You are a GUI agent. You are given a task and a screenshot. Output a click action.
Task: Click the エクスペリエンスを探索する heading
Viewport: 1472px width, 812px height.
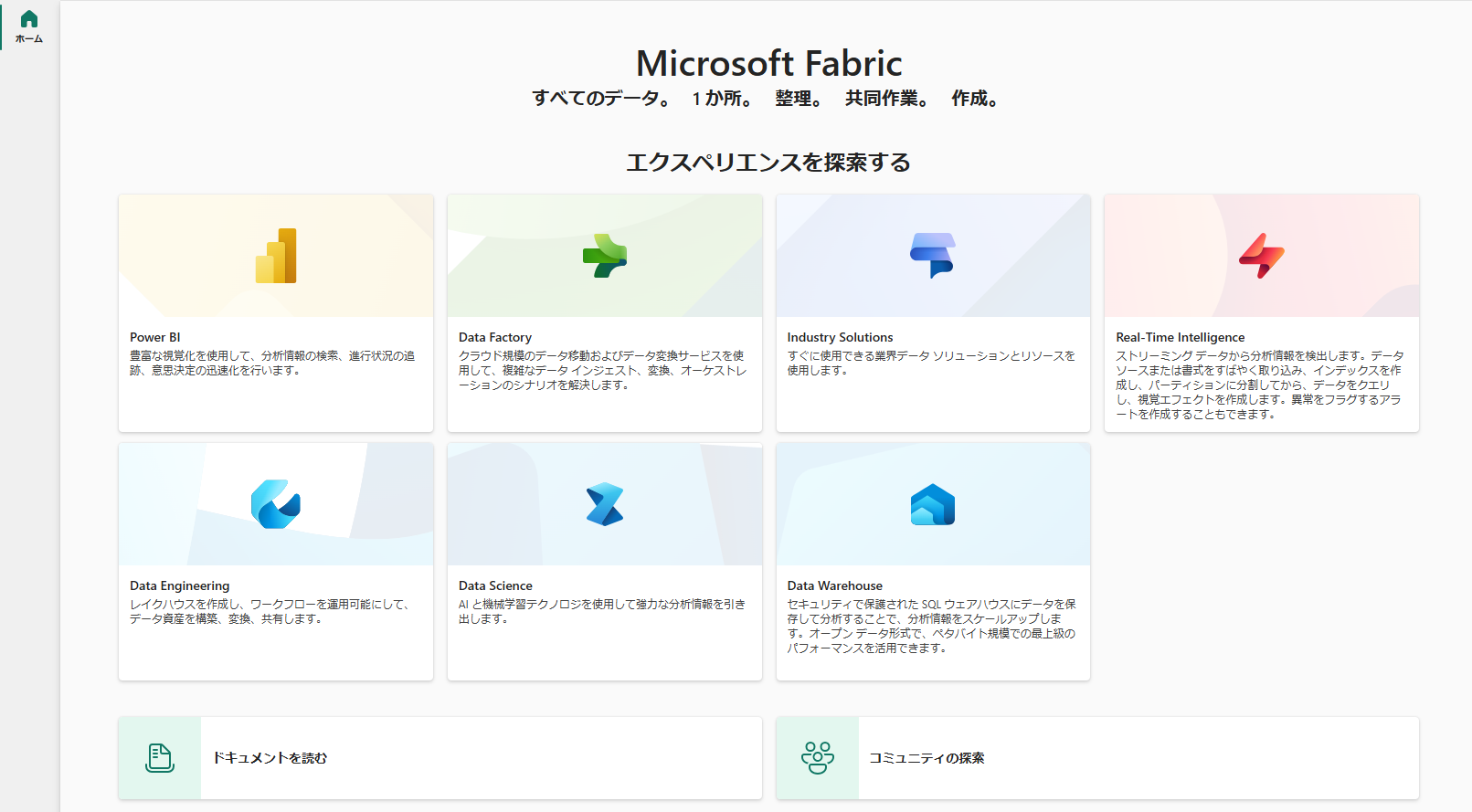tap(768, 163)
